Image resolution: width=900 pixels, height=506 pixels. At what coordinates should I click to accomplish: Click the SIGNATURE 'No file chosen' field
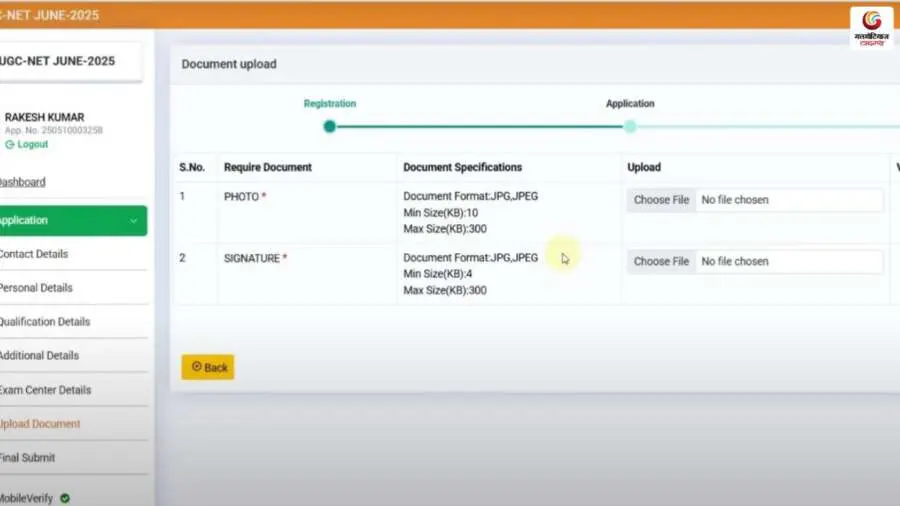(x=789, y=262)
